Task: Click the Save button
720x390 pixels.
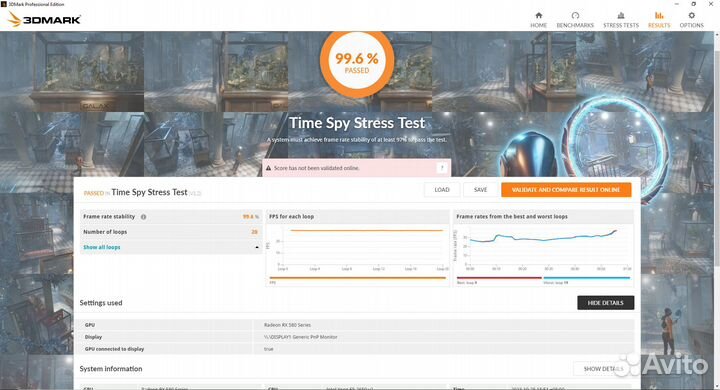Action: click(x=480, y=190)
